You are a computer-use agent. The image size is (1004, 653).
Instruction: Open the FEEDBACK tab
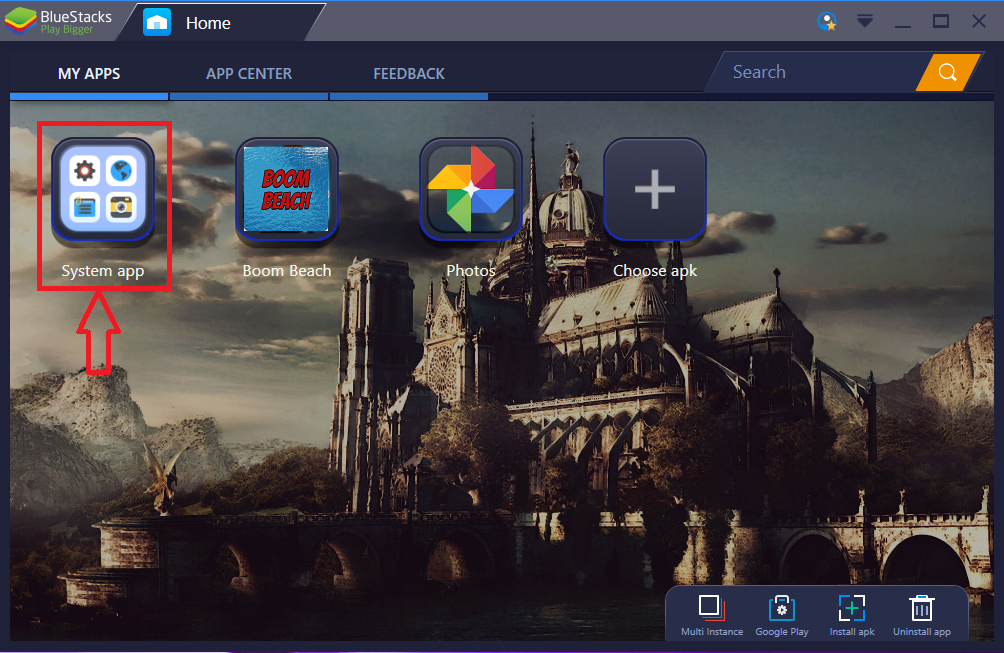(409, 74)
